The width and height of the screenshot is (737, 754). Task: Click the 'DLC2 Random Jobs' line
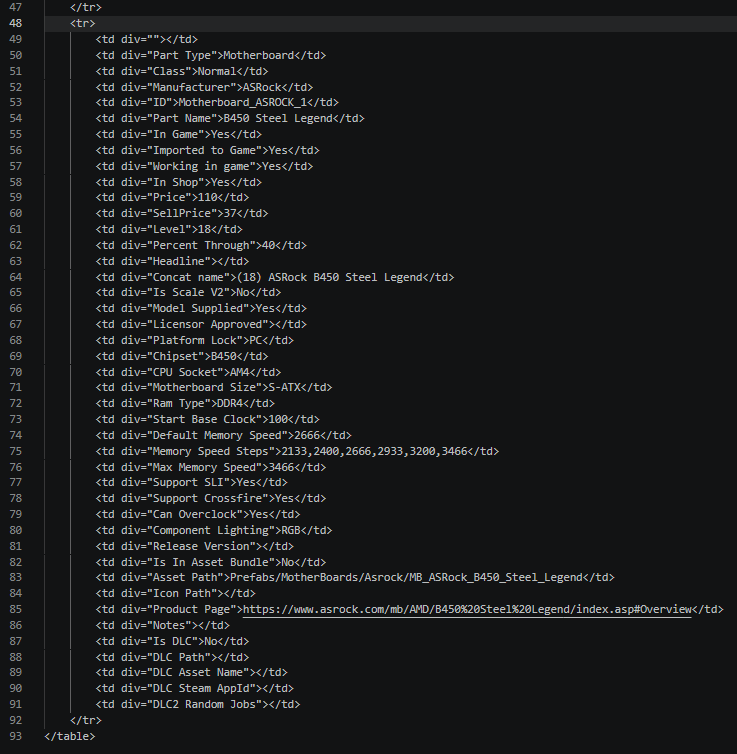[198, 704]
